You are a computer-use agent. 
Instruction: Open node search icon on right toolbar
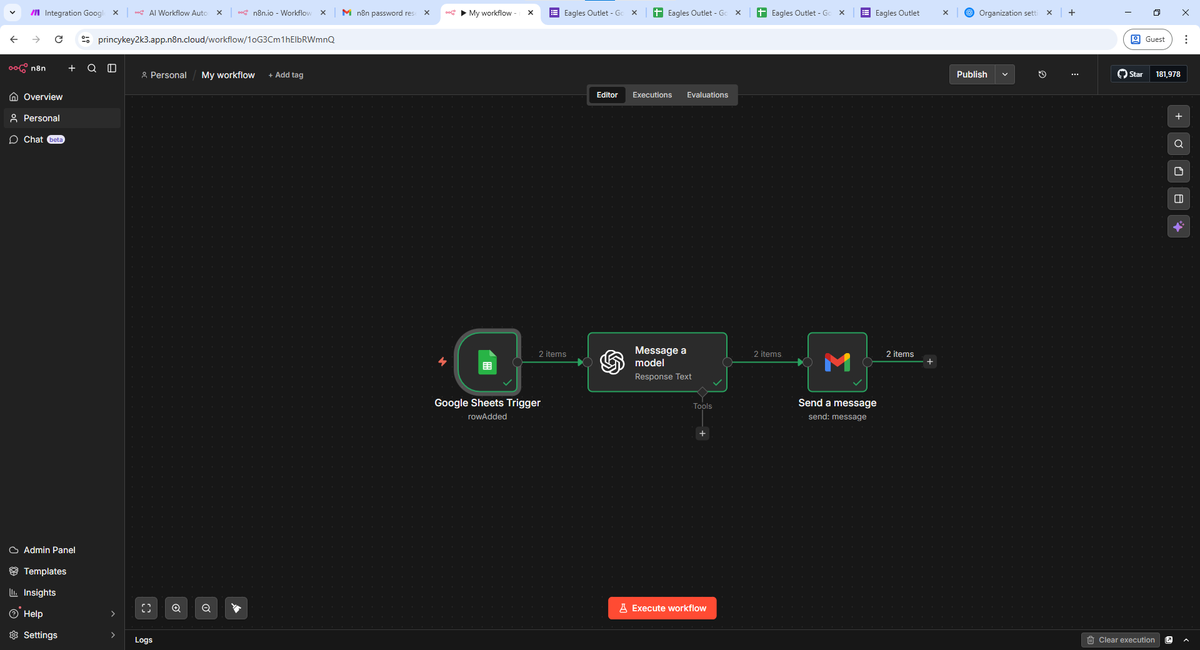tap(1179, 144)
